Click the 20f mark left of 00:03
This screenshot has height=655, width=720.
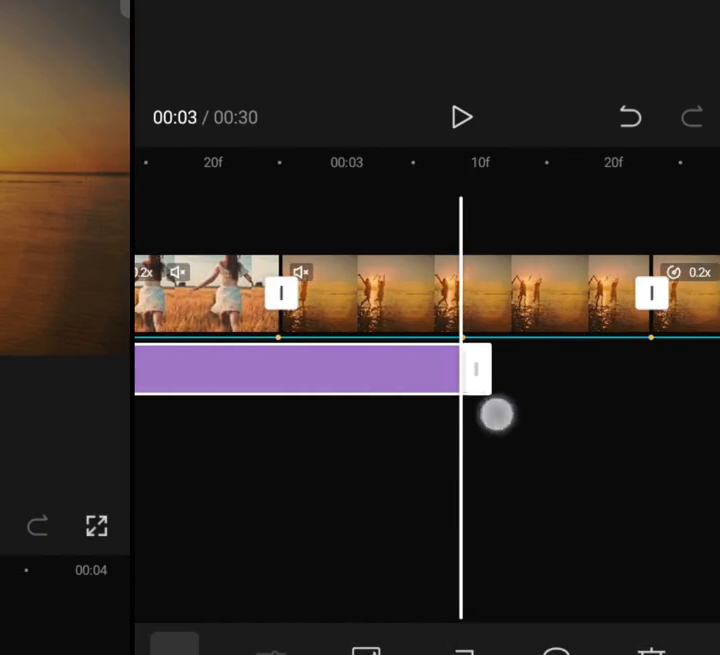[x=213, y=163]
